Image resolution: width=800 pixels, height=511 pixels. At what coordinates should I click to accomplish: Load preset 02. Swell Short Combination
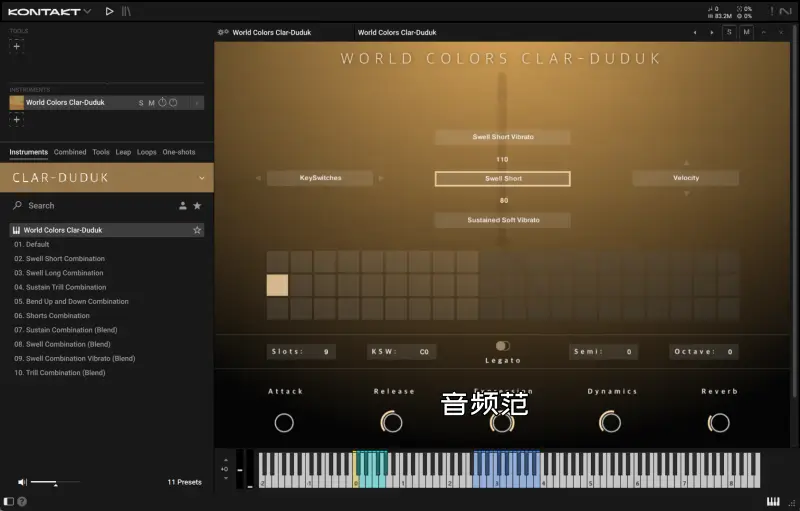pyautogui.click(x=59, y=259)
